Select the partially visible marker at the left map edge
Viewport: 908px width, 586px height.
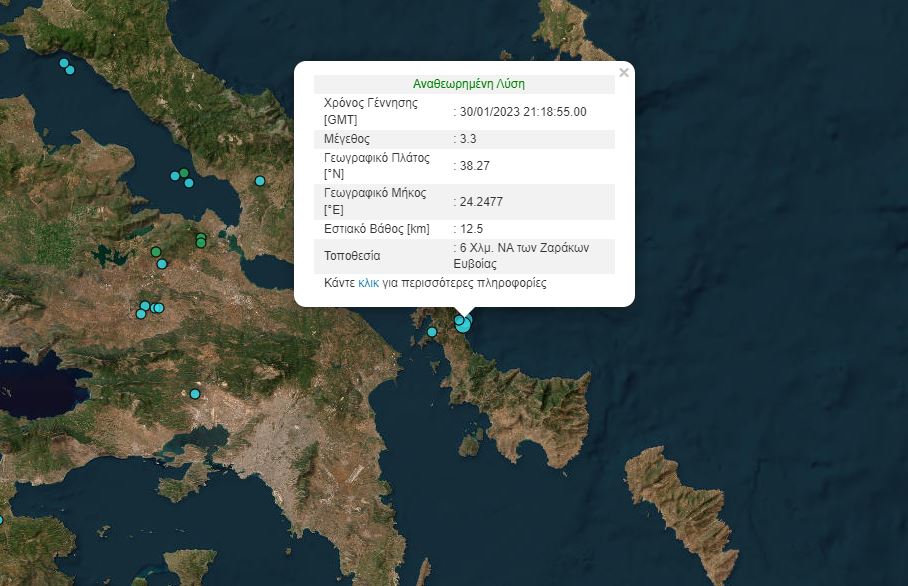click(1, 520)
